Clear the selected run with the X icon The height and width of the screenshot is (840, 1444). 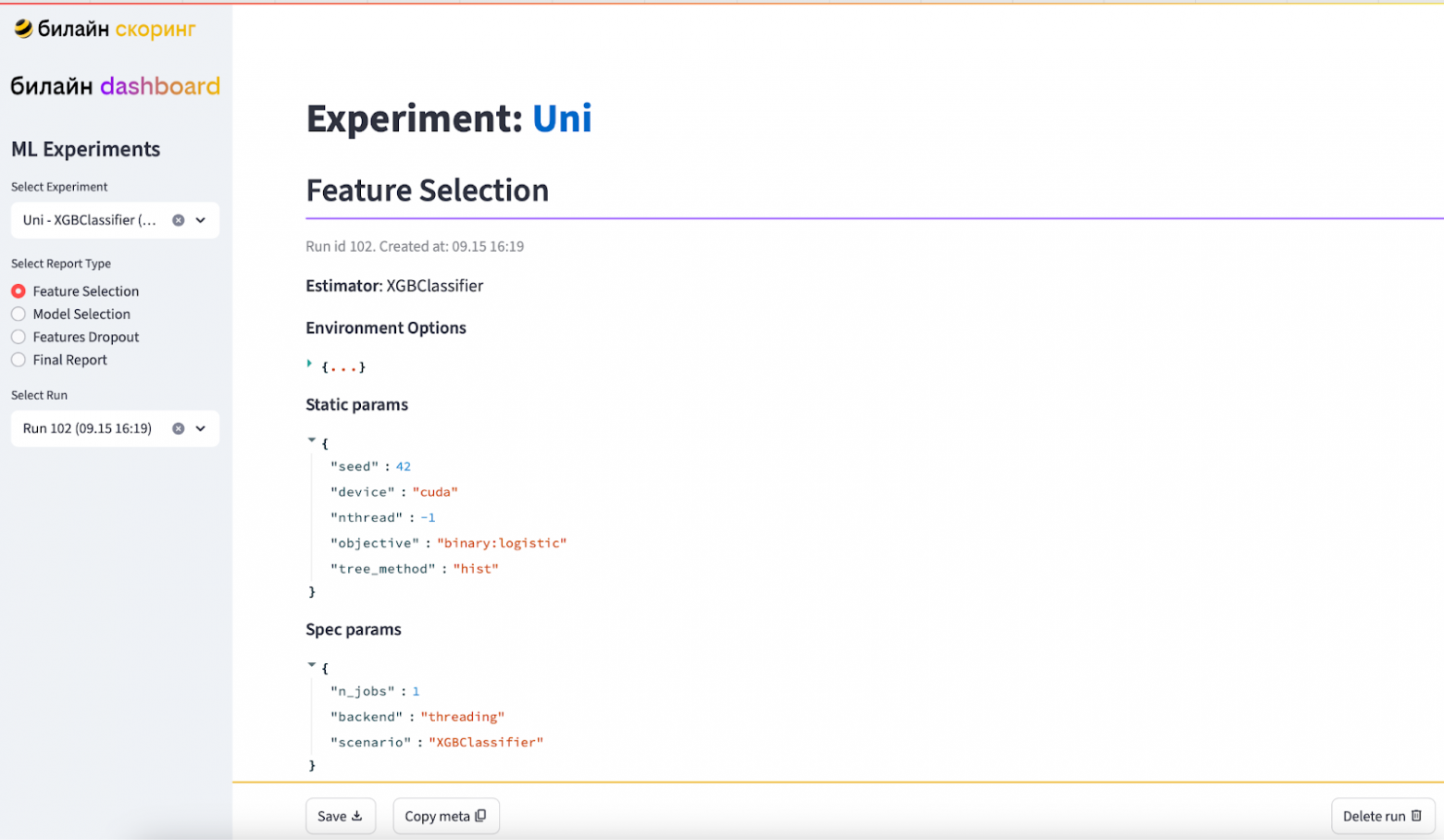click(x=179, y=428)
